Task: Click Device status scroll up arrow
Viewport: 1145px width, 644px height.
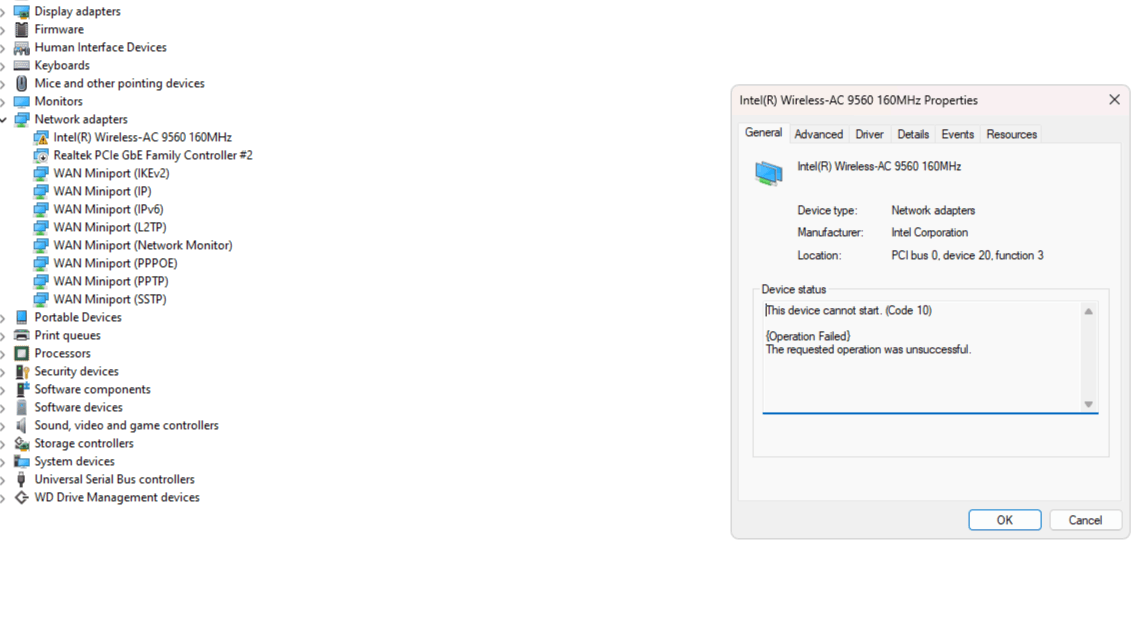Action: tap(1088, 312)
